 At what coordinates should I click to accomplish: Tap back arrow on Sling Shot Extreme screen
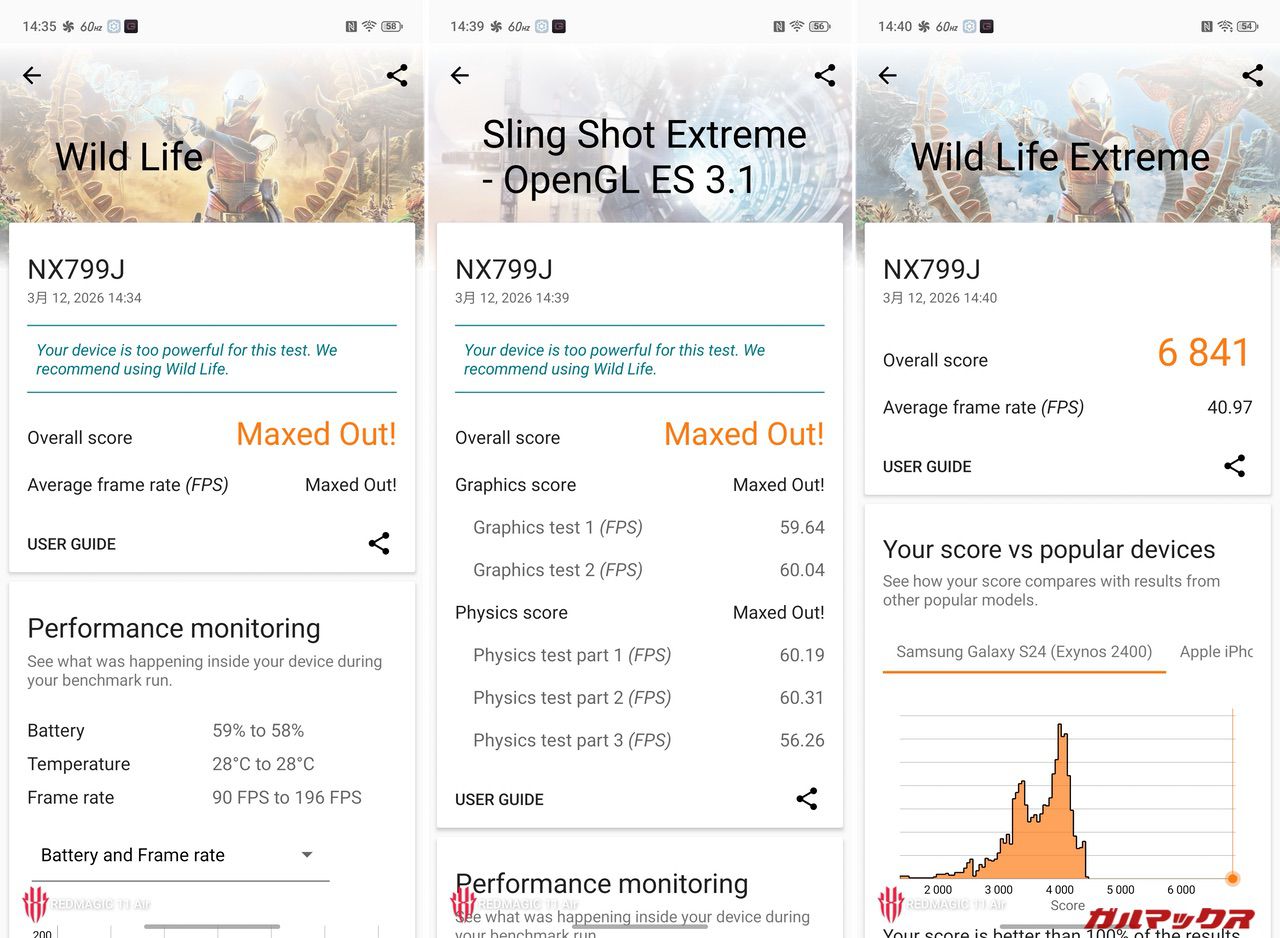460,75
